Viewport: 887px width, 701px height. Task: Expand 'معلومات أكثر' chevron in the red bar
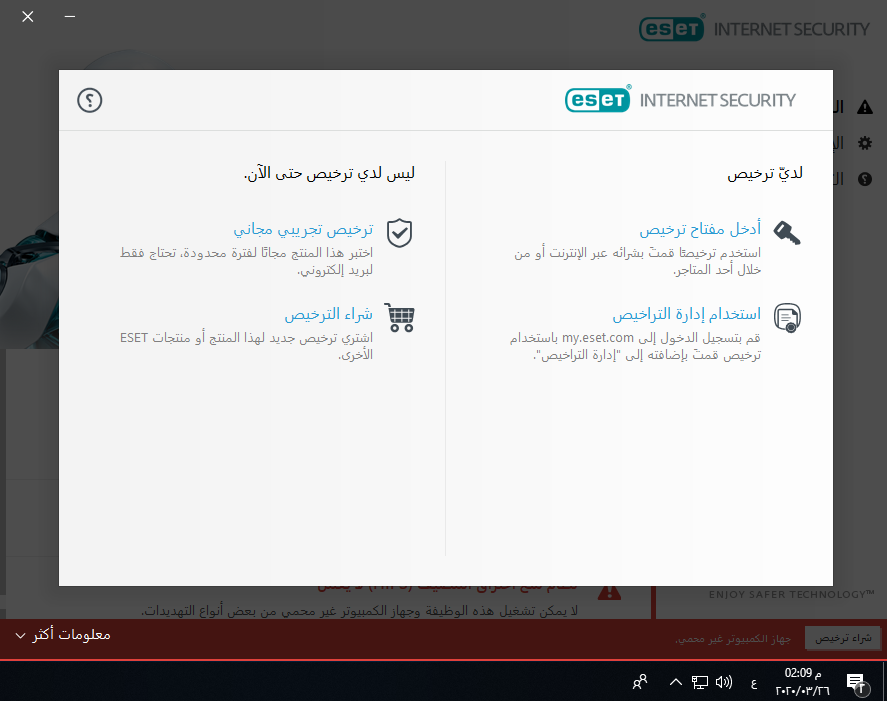click(20, 635)
